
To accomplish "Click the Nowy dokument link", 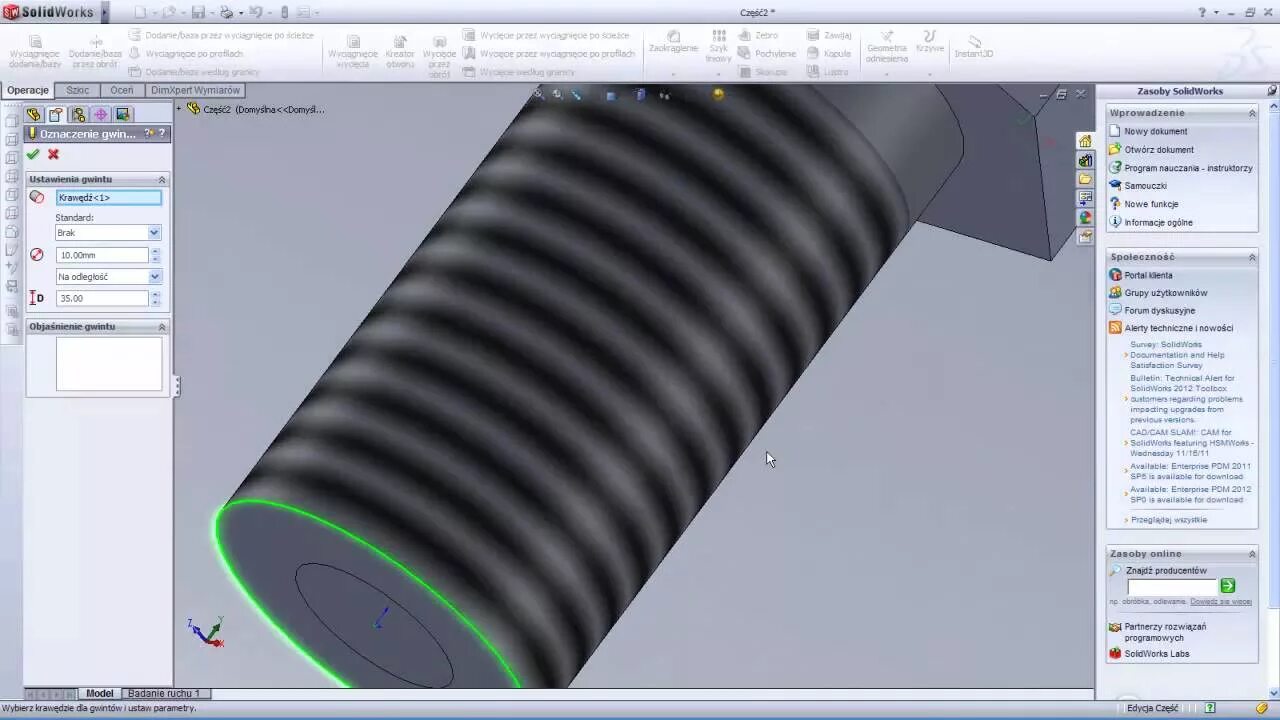I will [x=1155, y=131].
